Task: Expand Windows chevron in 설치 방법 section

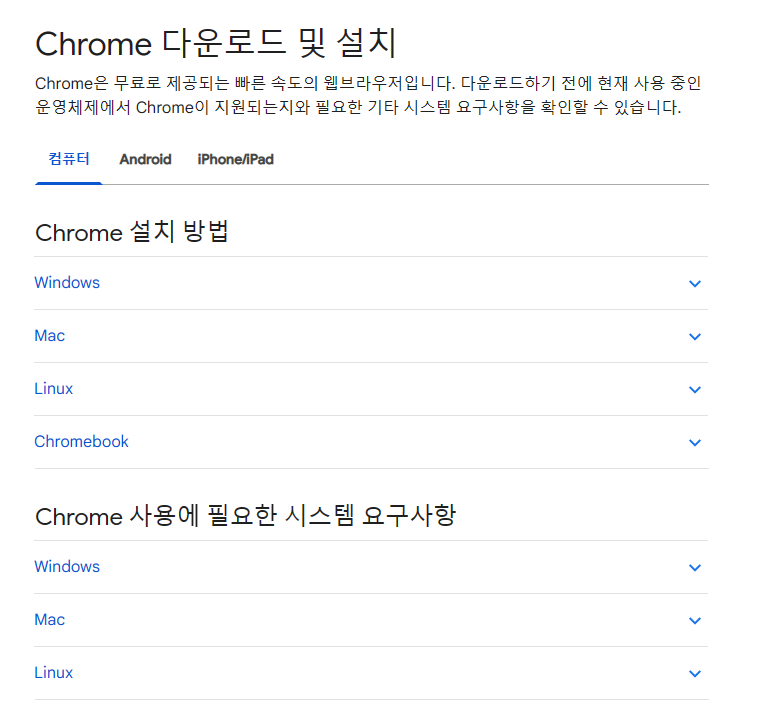Action: point(695,283)
